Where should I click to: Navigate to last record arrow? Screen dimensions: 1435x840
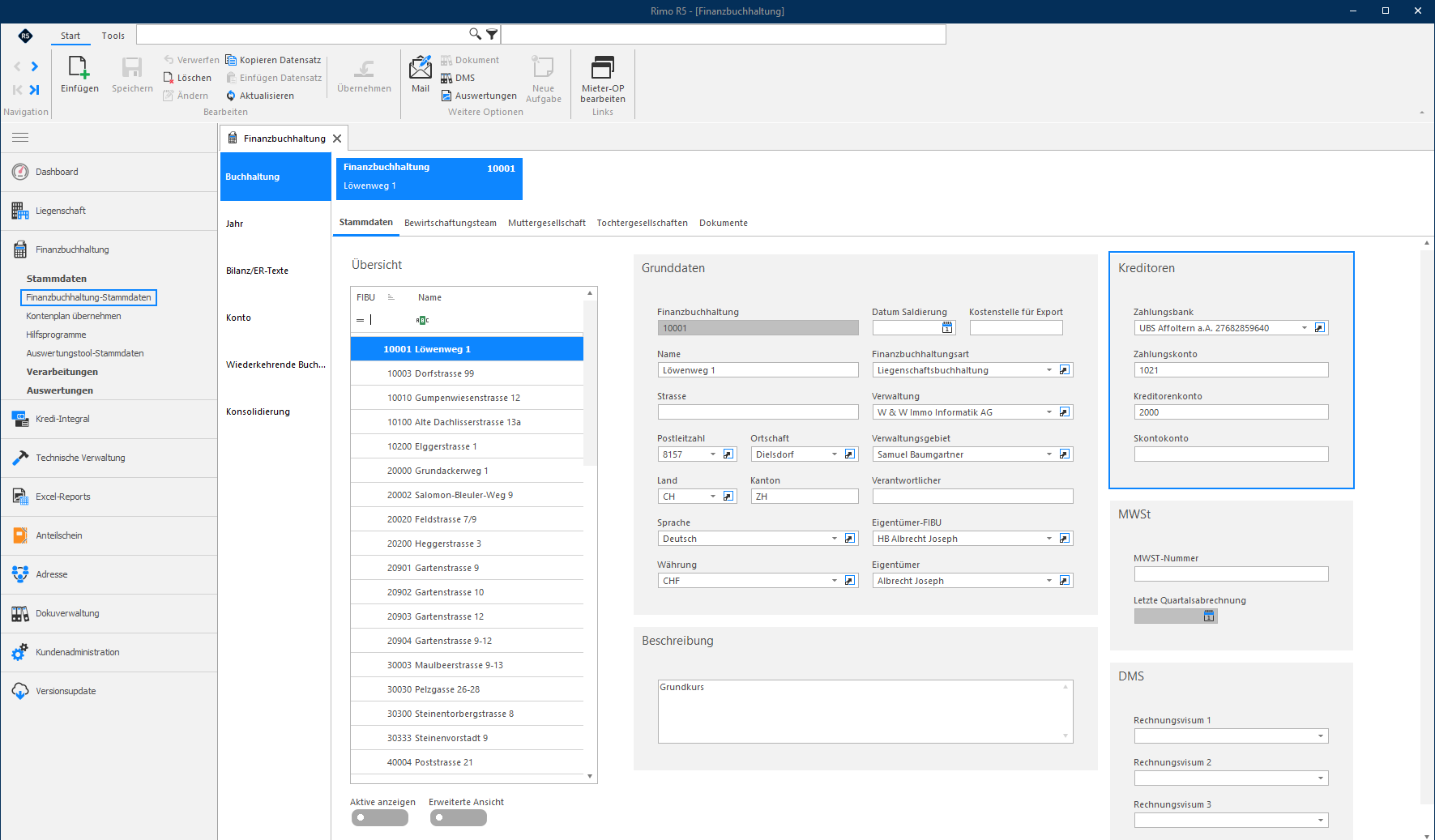34,90
